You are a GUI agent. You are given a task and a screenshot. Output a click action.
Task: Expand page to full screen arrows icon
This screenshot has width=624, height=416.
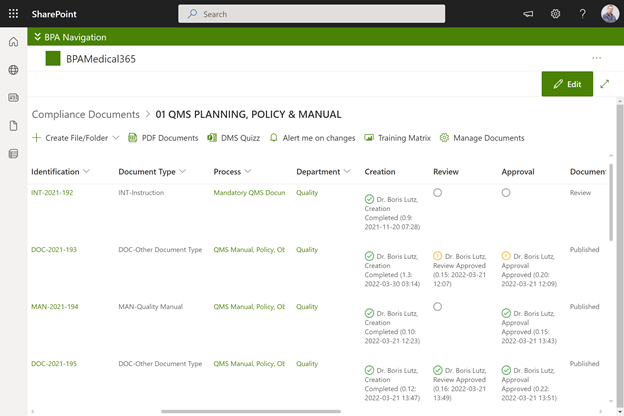click(605, 84)
